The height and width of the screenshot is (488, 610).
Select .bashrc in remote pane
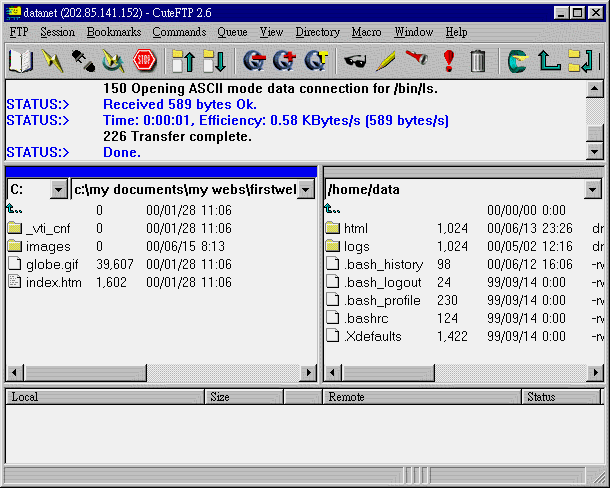tap(366, 318)
